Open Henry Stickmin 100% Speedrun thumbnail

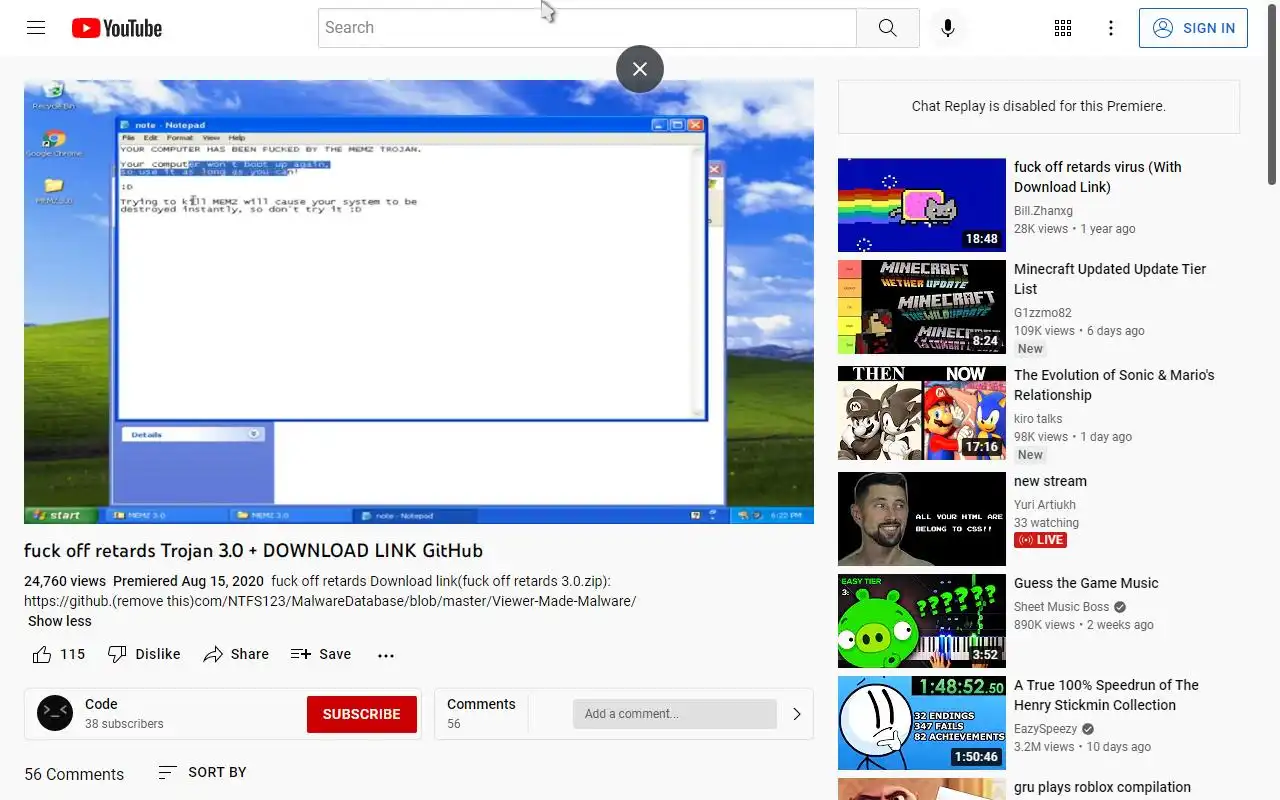(x=922, y=723)
